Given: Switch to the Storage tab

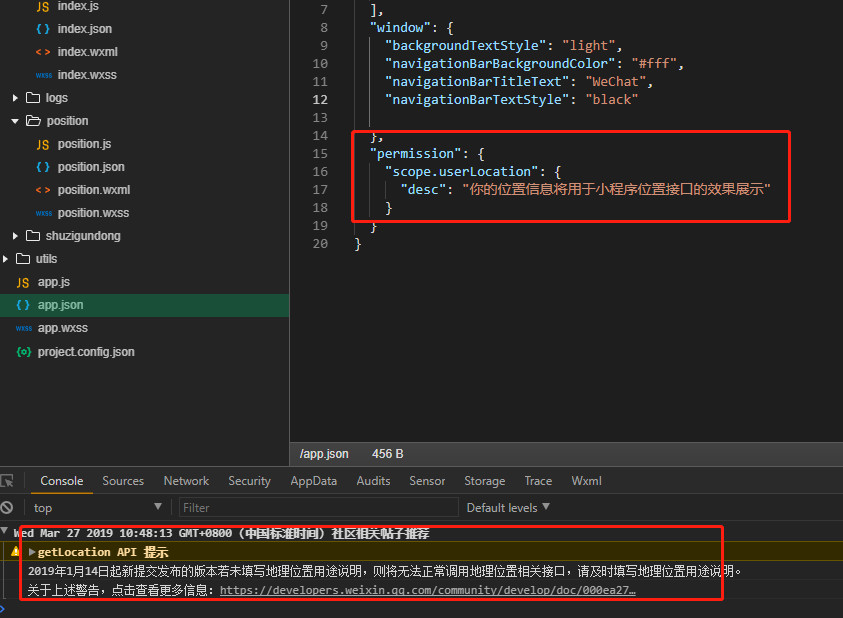Looking at the screenshot, I should coord(485,481).
